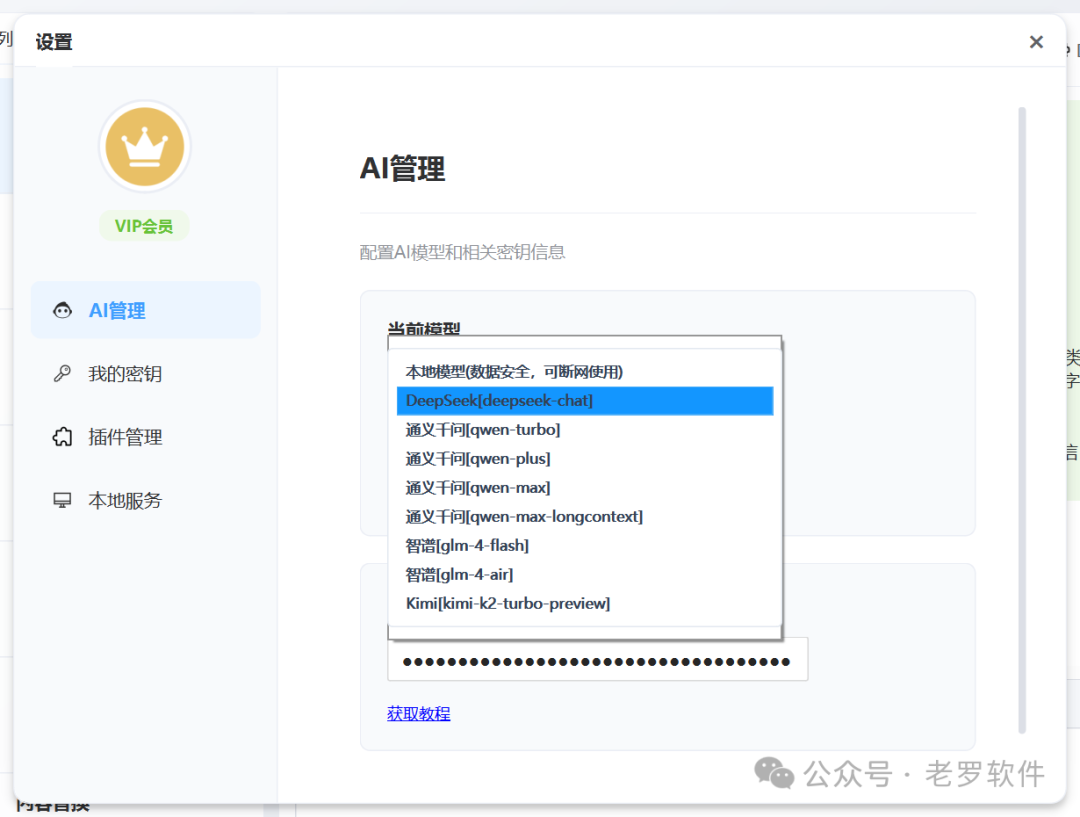1080x817 pixels.
Task: Click the AI管理 page heading
Action: pyautogui.click(x=403, y=168)
